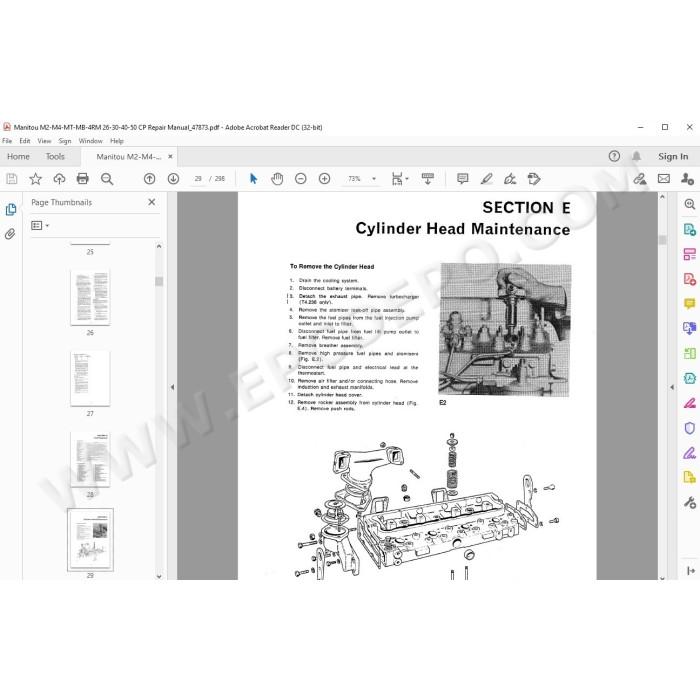Activate the Selection arrow tool
700x700 pixels.
click(254, 179)
